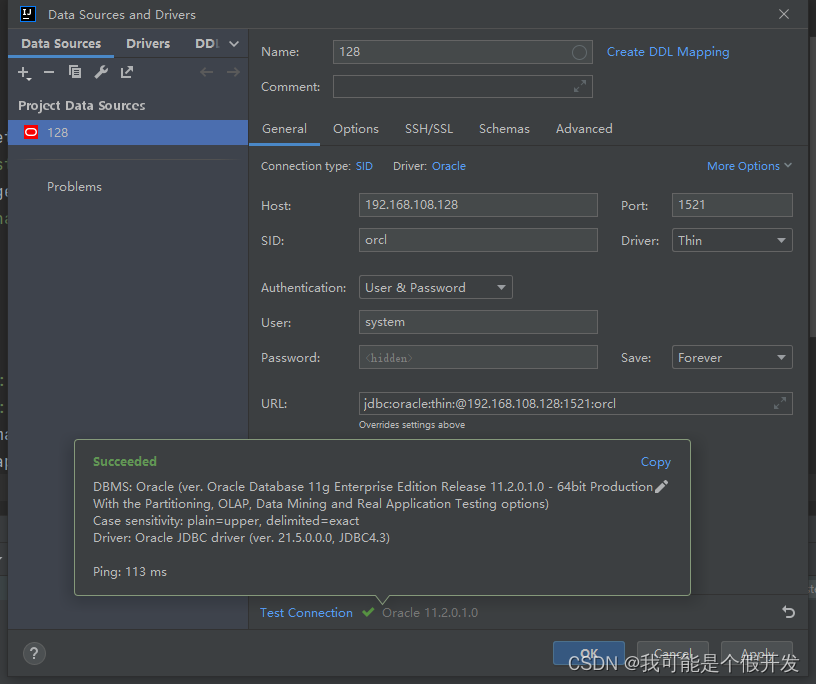Viewport: 816px width, 684px height.
Task: Expand the URL field
Action: pyautogui.click(x=780, y=403)
